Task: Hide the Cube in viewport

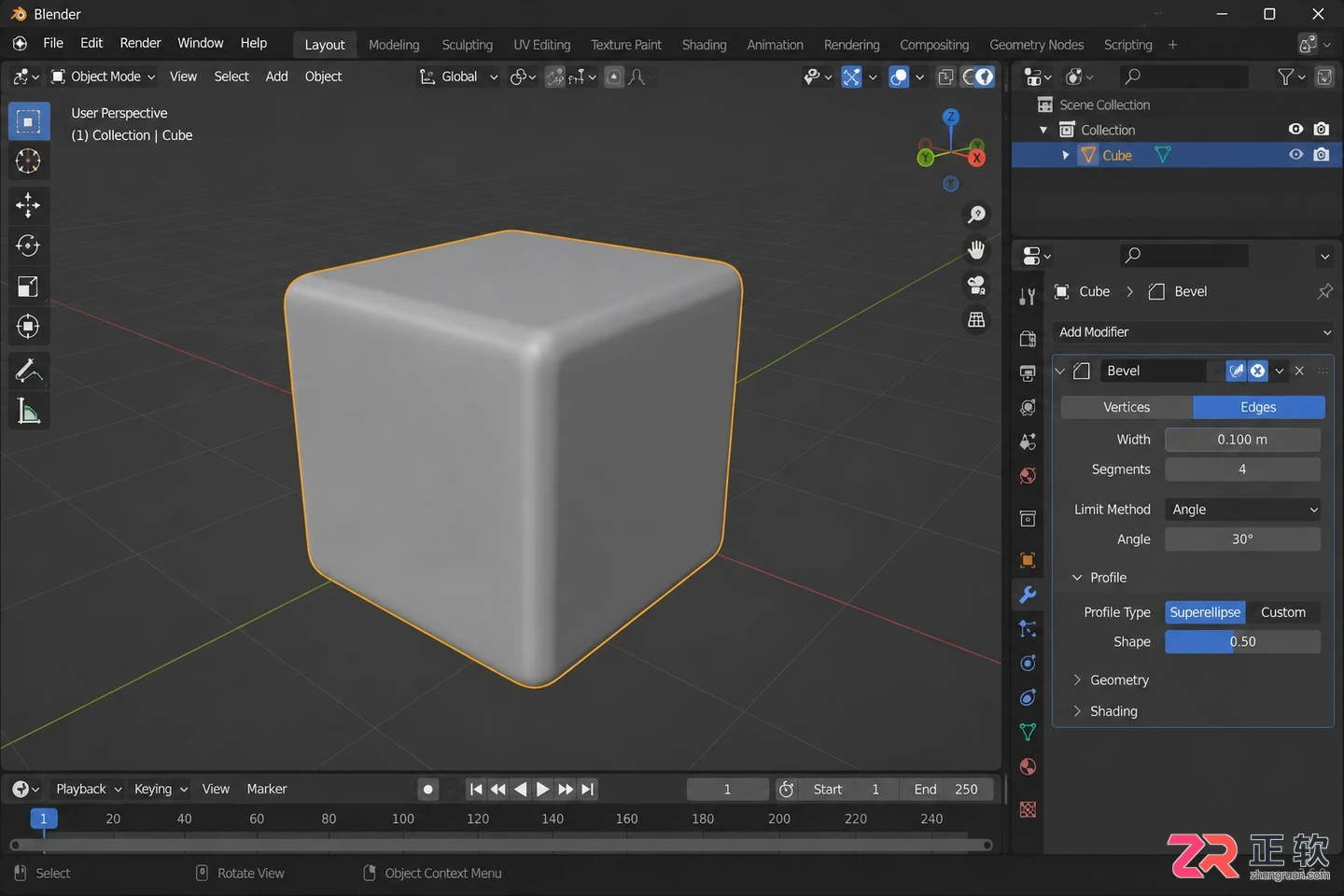Action: [x=1296, y=155]
